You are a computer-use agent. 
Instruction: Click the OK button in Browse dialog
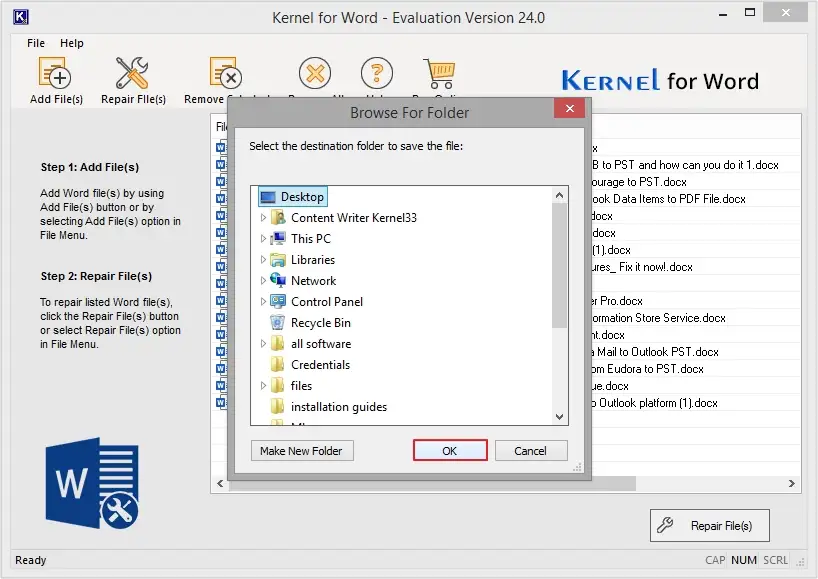click(450, 450)
